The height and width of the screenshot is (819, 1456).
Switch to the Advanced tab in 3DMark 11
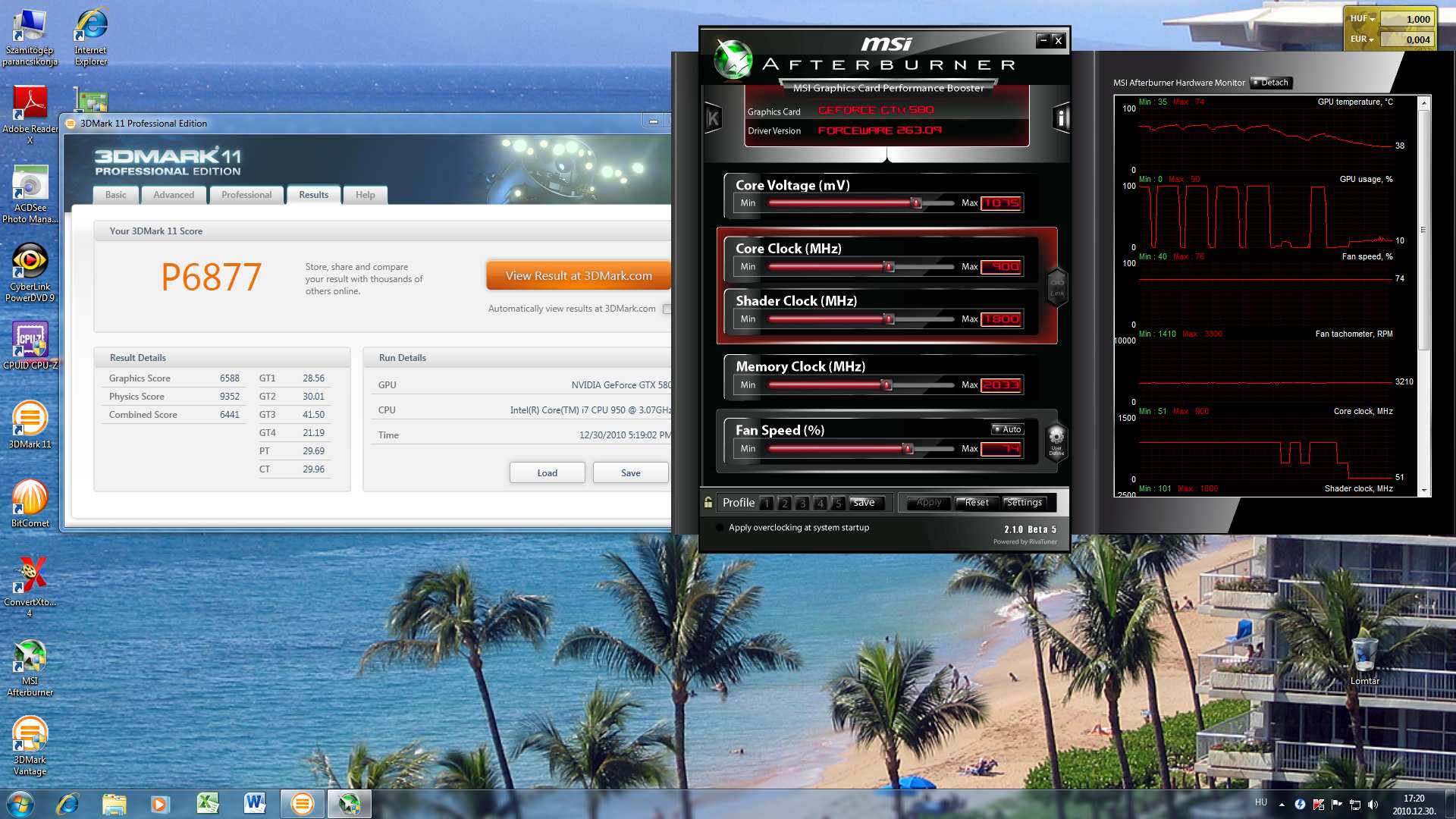(174, 195)
